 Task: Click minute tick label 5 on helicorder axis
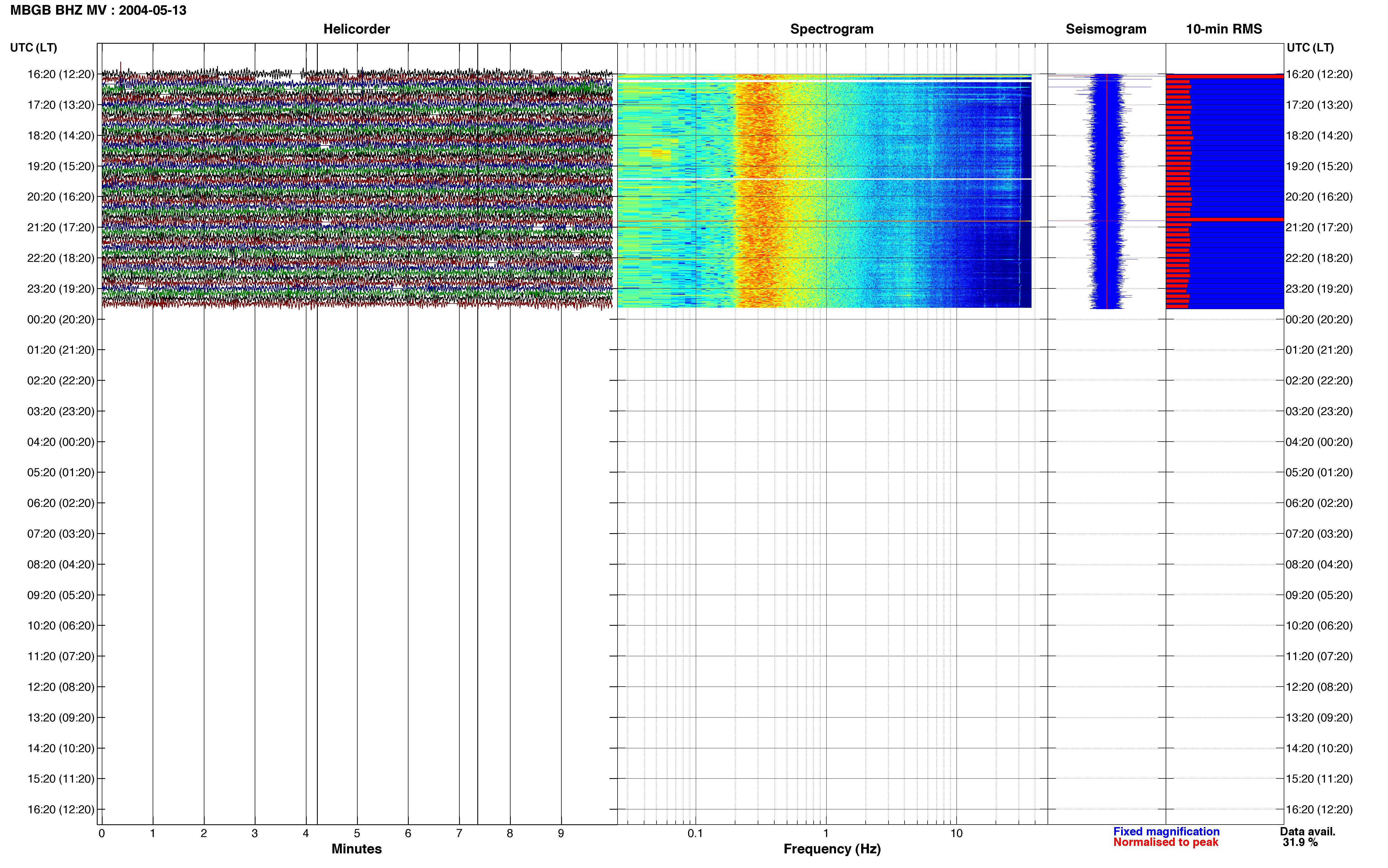(357, 833)
